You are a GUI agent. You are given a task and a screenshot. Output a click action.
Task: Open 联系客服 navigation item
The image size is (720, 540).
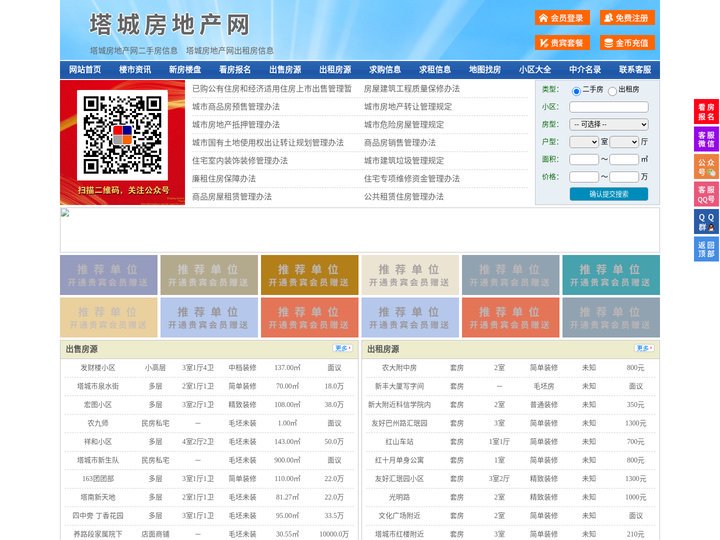point(635,70)
